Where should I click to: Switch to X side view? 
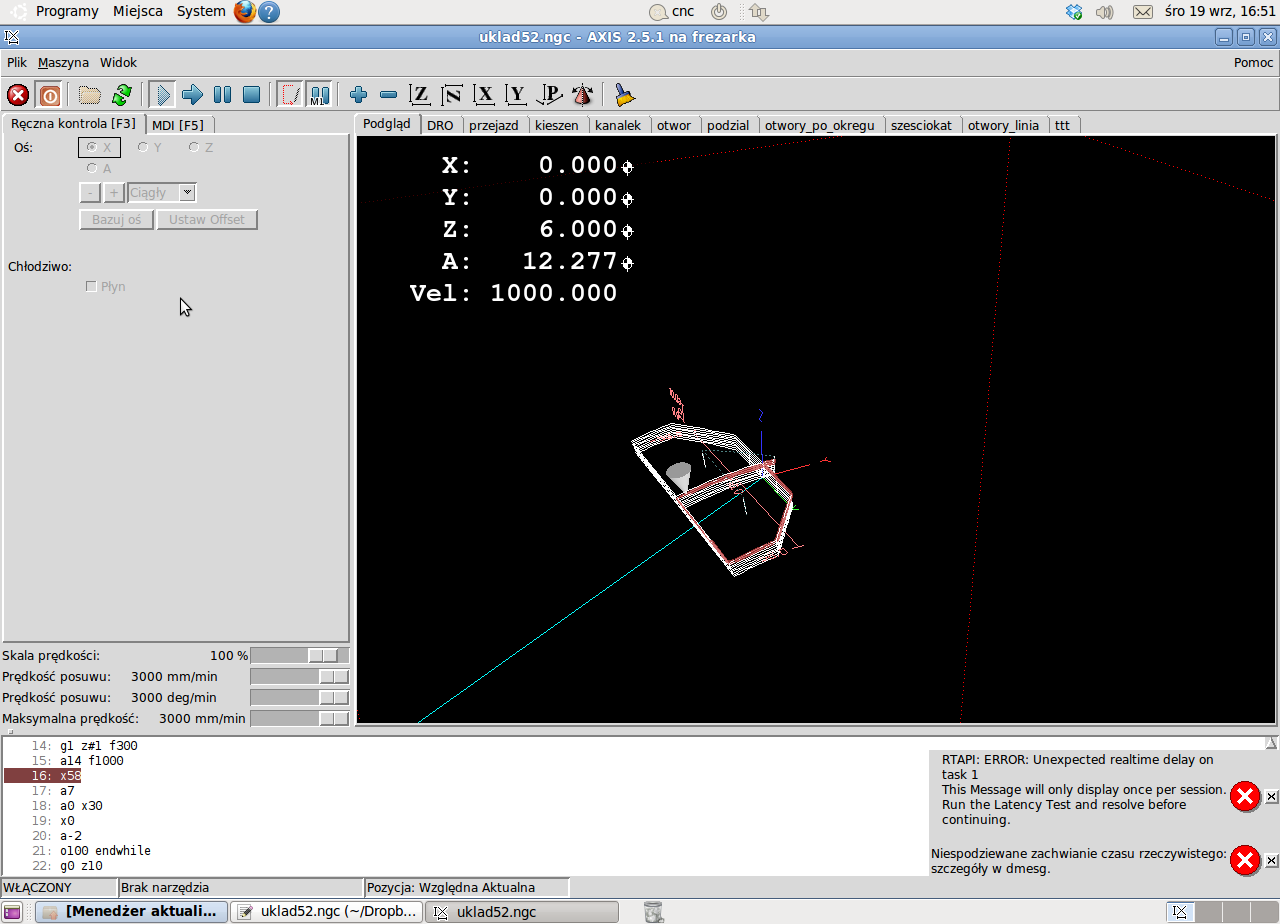tap(485, 95)
